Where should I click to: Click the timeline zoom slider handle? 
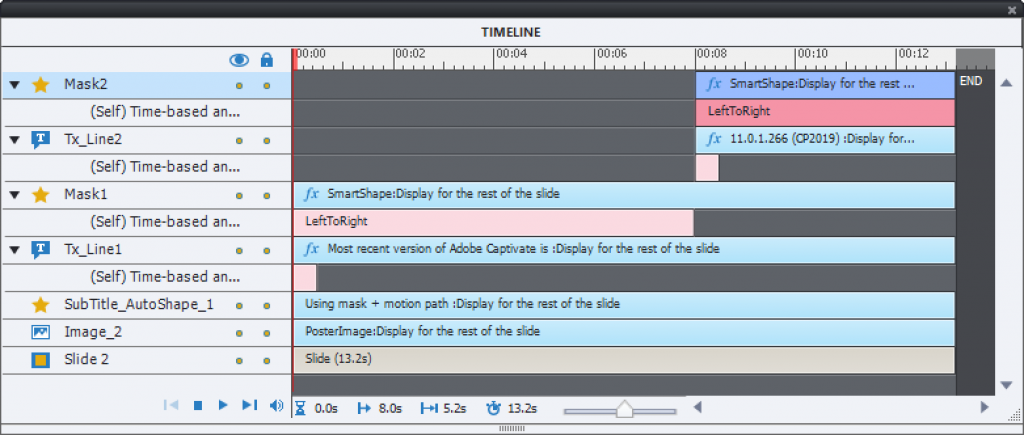point(624,408)
